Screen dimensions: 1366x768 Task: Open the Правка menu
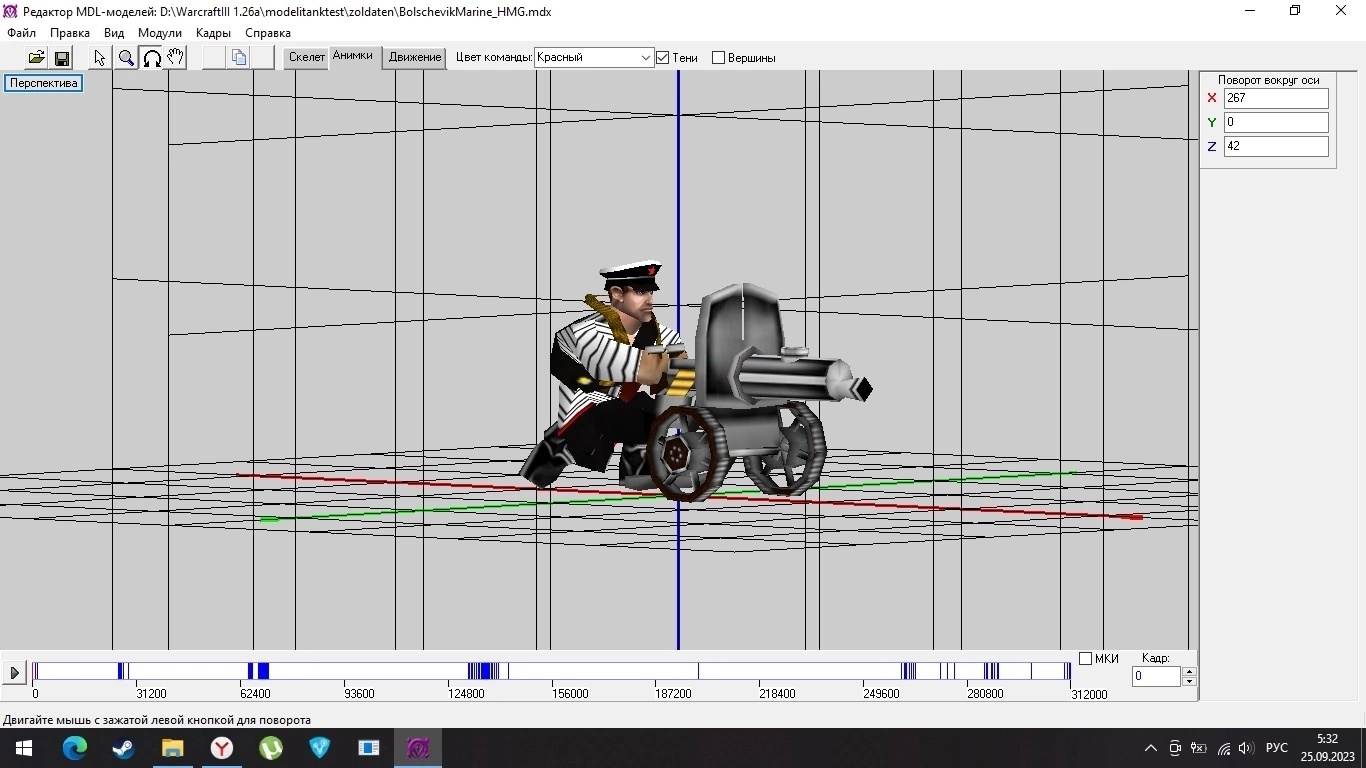(70, 33)
